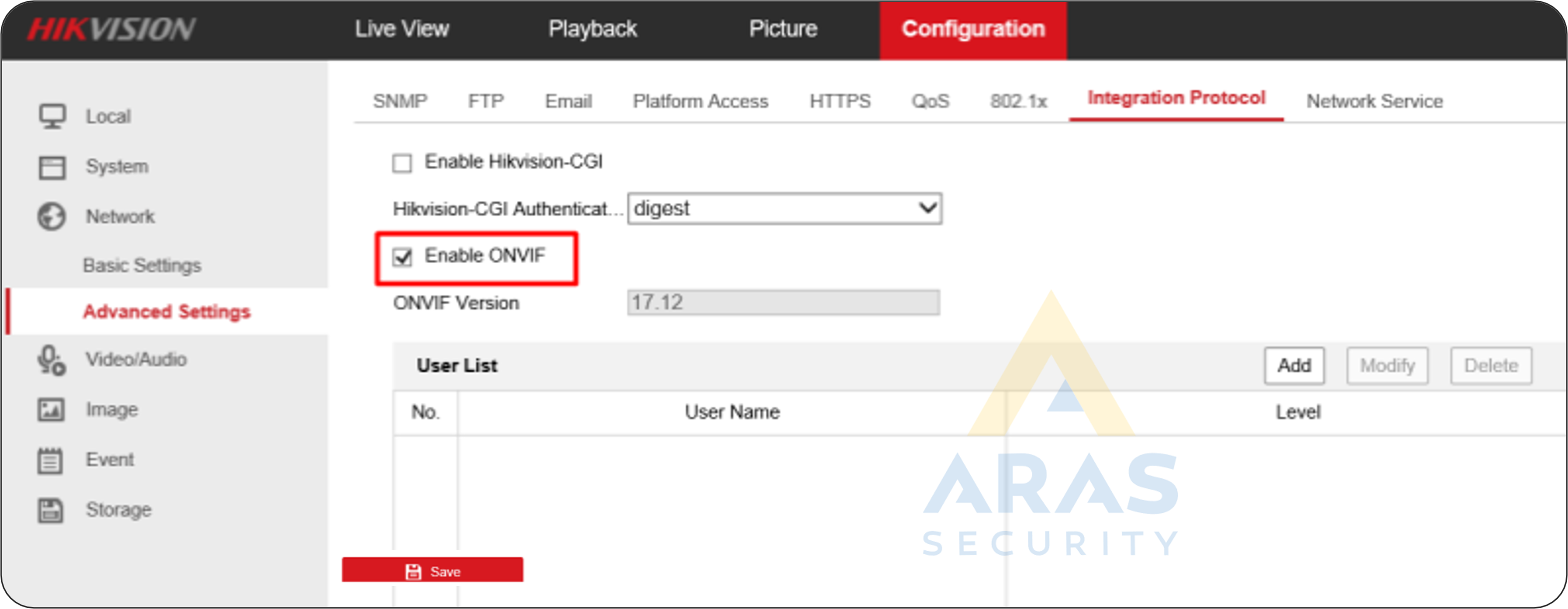The width and height of the screenshot is (1568, 609).
Task: Open the 802.1x tab
Action: (x=1018, y=101)
